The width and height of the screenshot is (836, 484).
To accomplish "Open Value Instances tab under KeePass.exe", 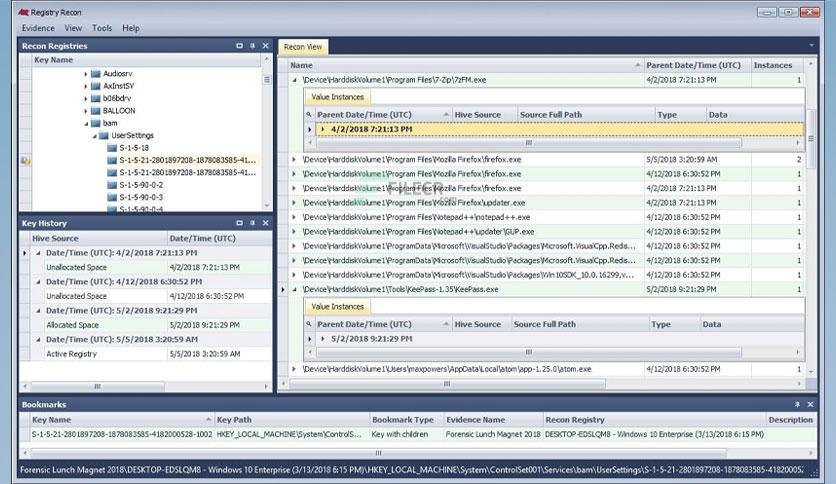I will [337, 306].
